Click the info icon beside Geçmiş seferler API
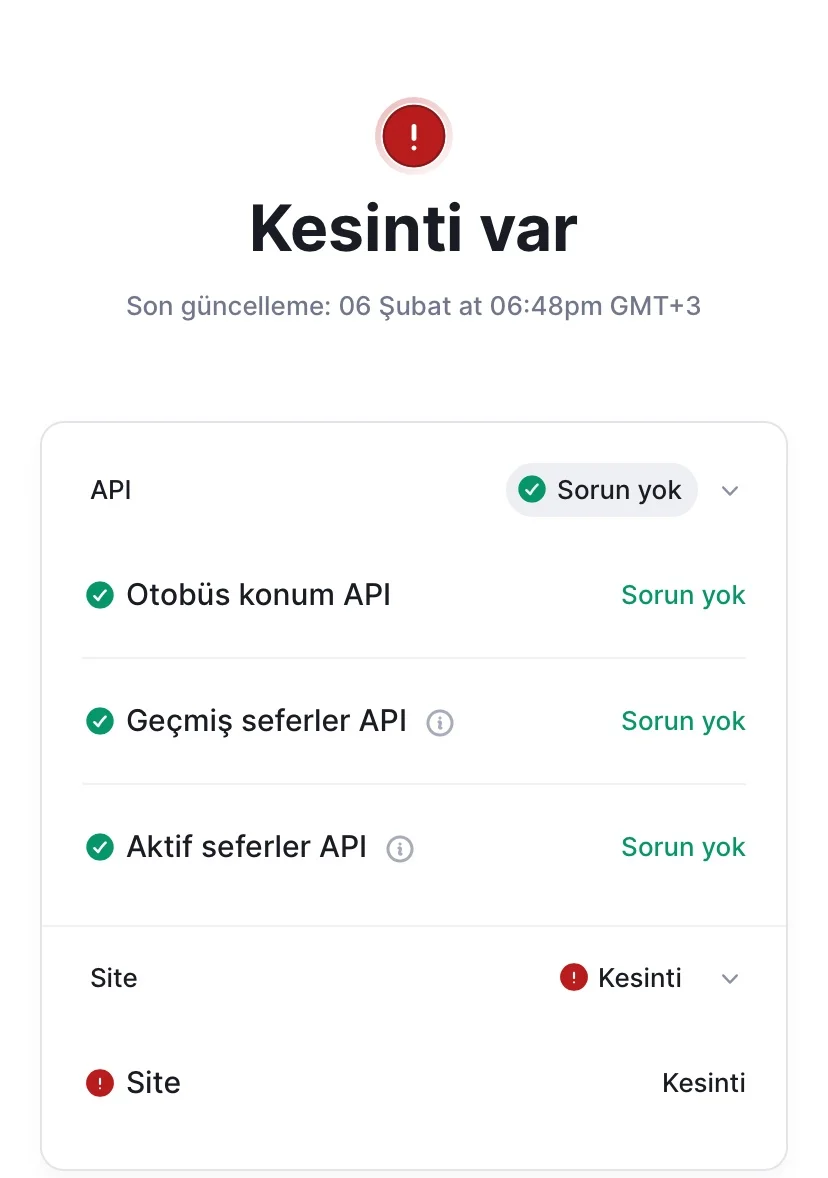 click(440, 722)
